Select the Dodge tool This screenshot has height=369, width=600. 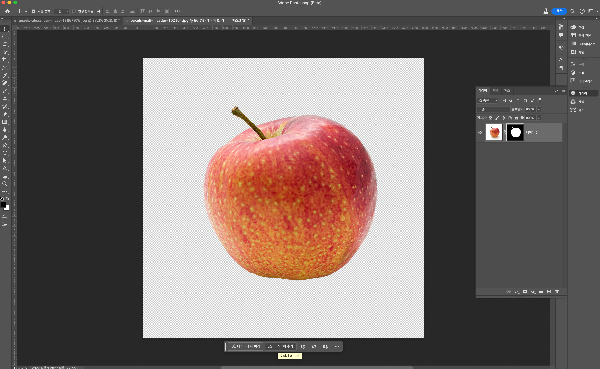pos(5,137)
